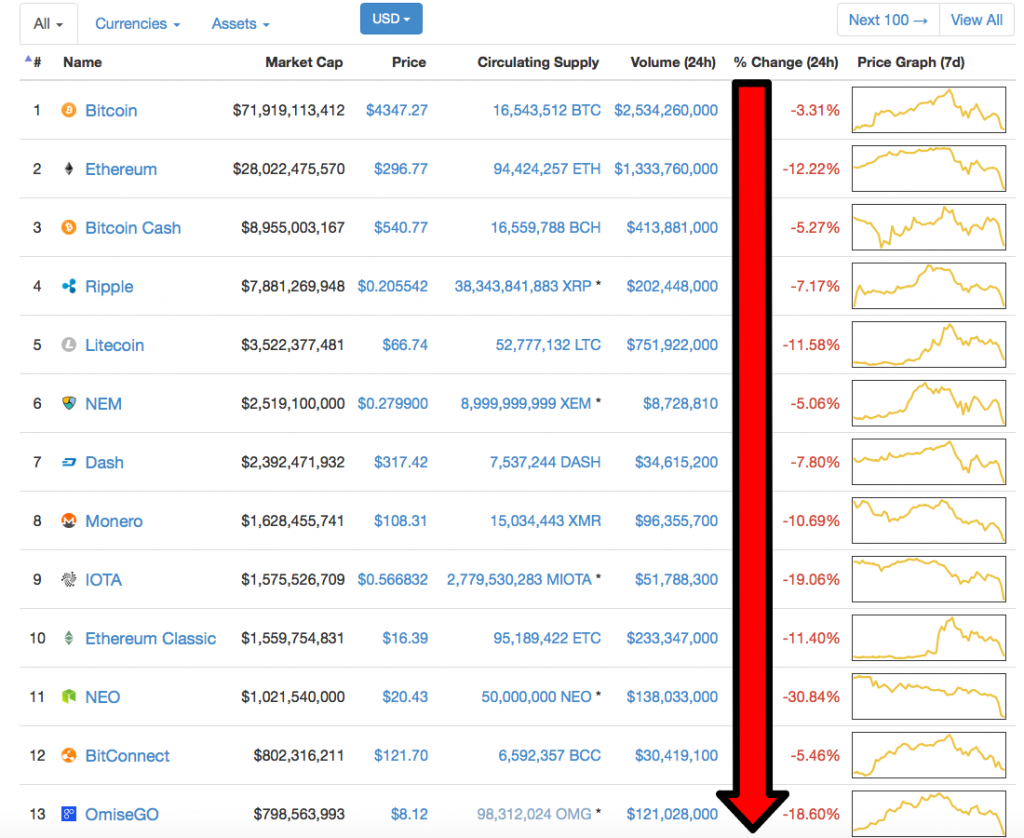The width and height of the screenshot is (1024, 838).
Task: Open the IOTA currency page
Action: 103,580
